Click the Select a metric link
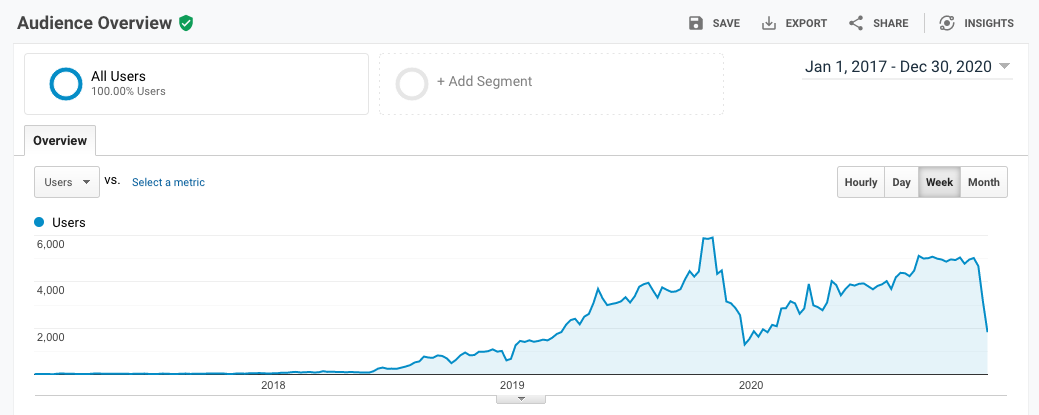 point(168,182)
